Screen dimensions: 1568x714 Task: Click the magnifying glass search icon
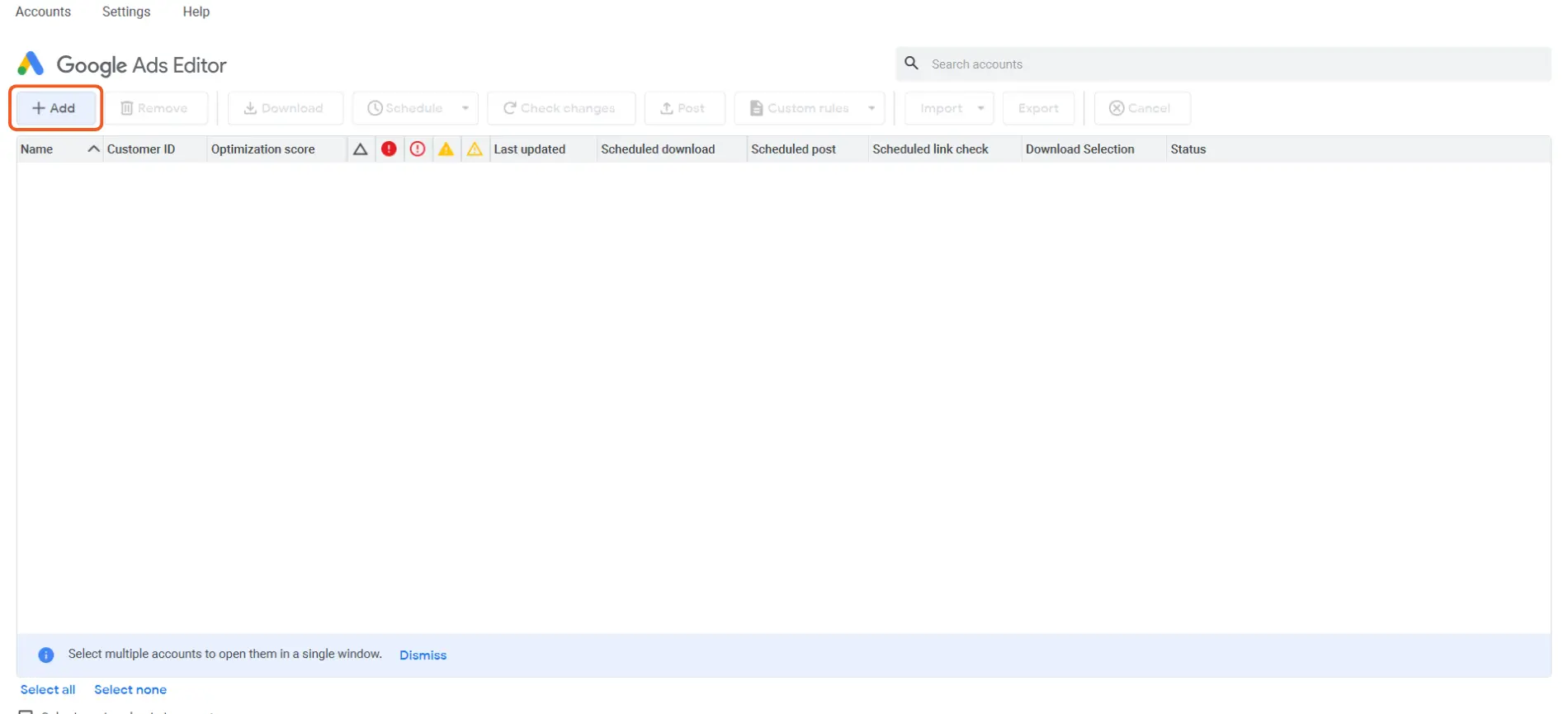pos(911,63)
